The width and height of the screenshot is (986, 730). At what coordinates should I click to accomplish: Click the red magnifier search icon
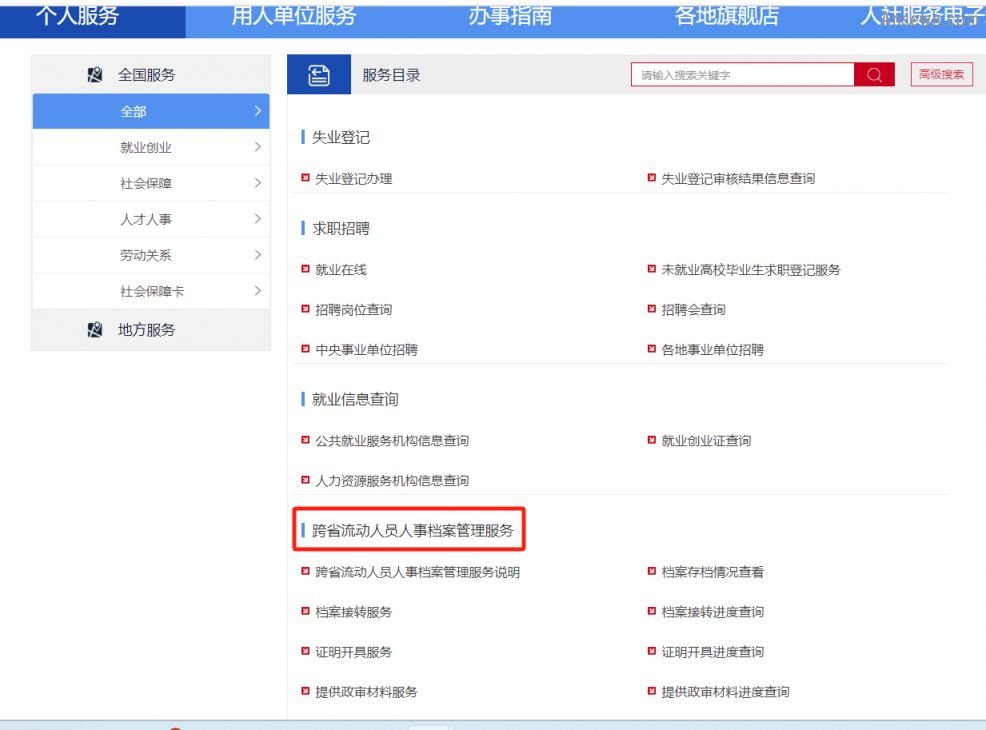click(874, 75)
